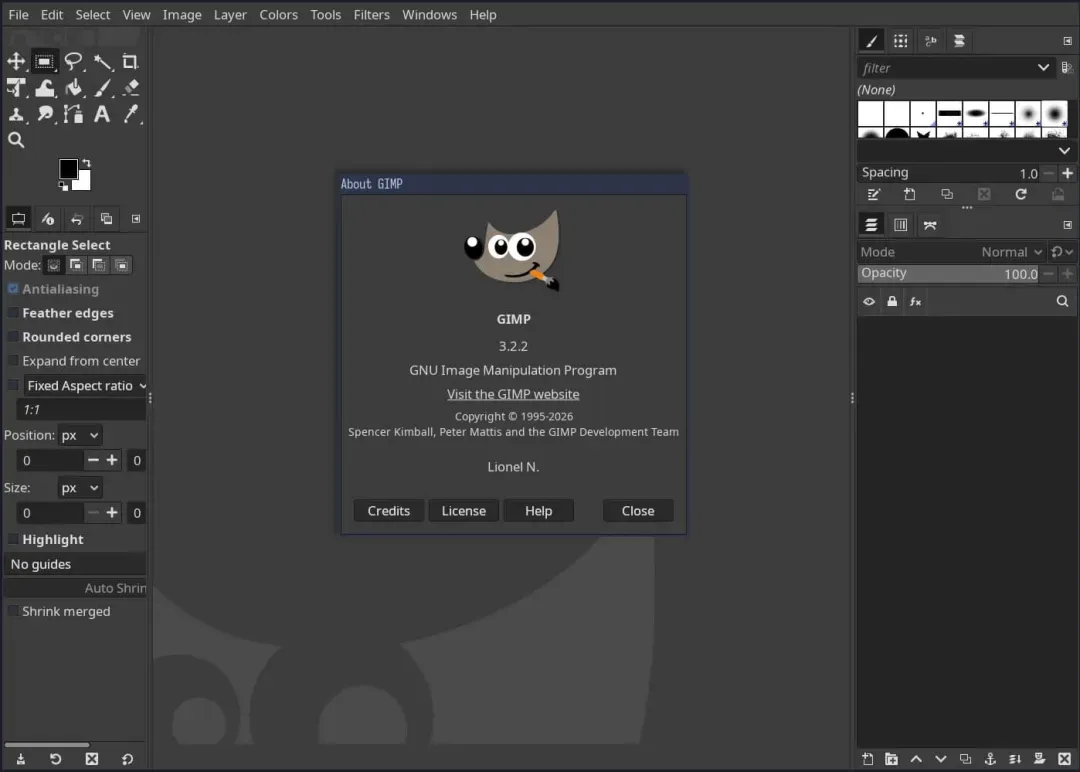The image size is (1080, 772).
Task: Open layer mode group switch dropdown
Action: coord(1061,252)
